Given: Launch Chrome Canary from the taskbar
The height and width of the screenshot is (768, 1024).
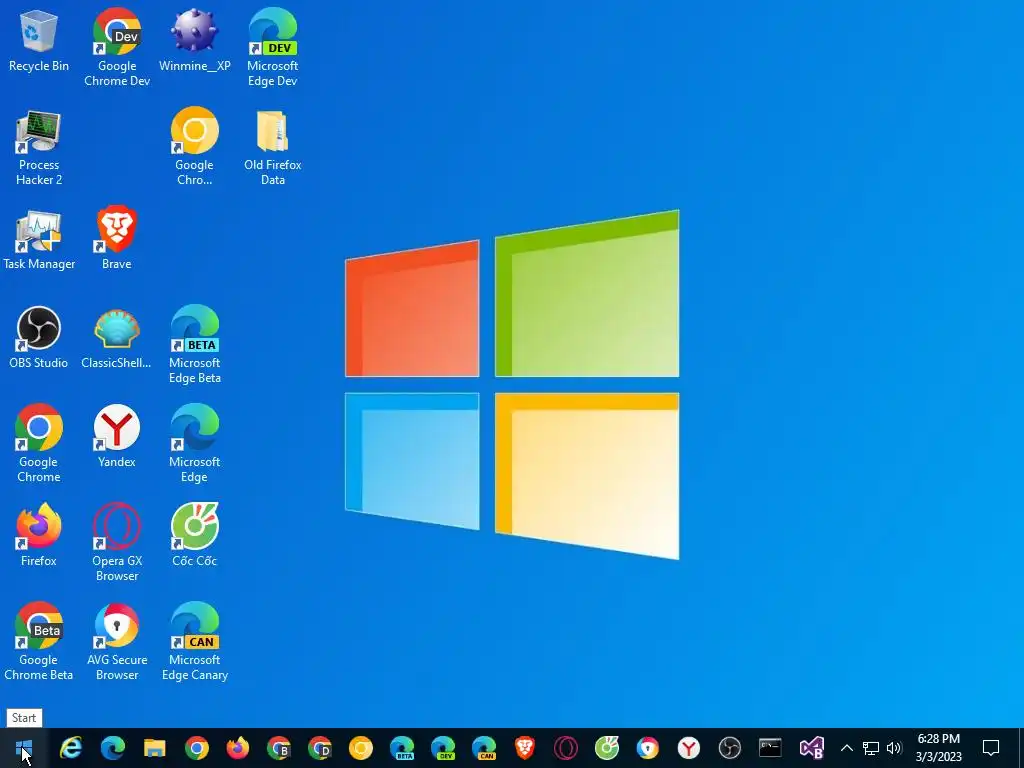Looking at the screenshot, I should pos(360,748).
